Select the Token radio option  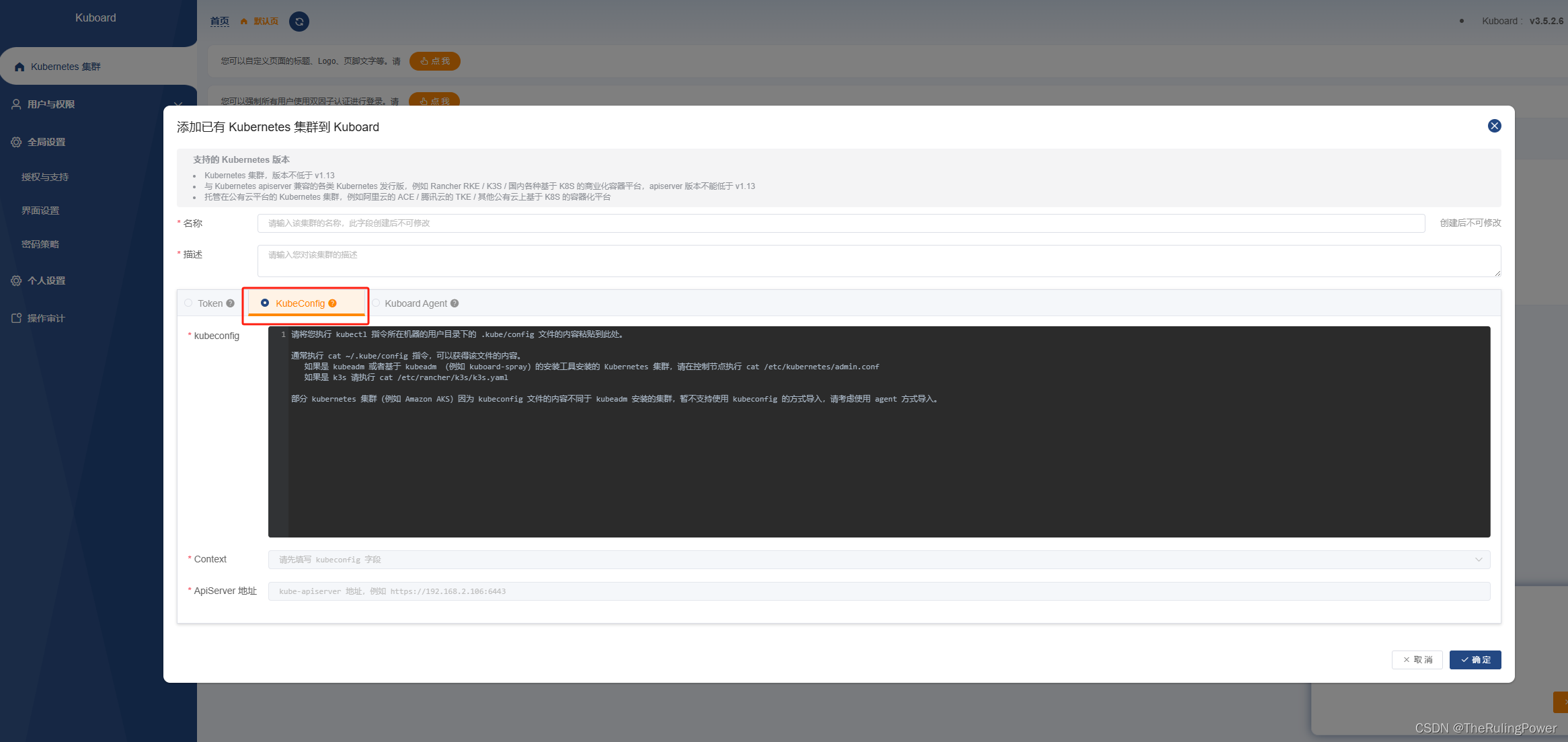click(x=188, y=303)
